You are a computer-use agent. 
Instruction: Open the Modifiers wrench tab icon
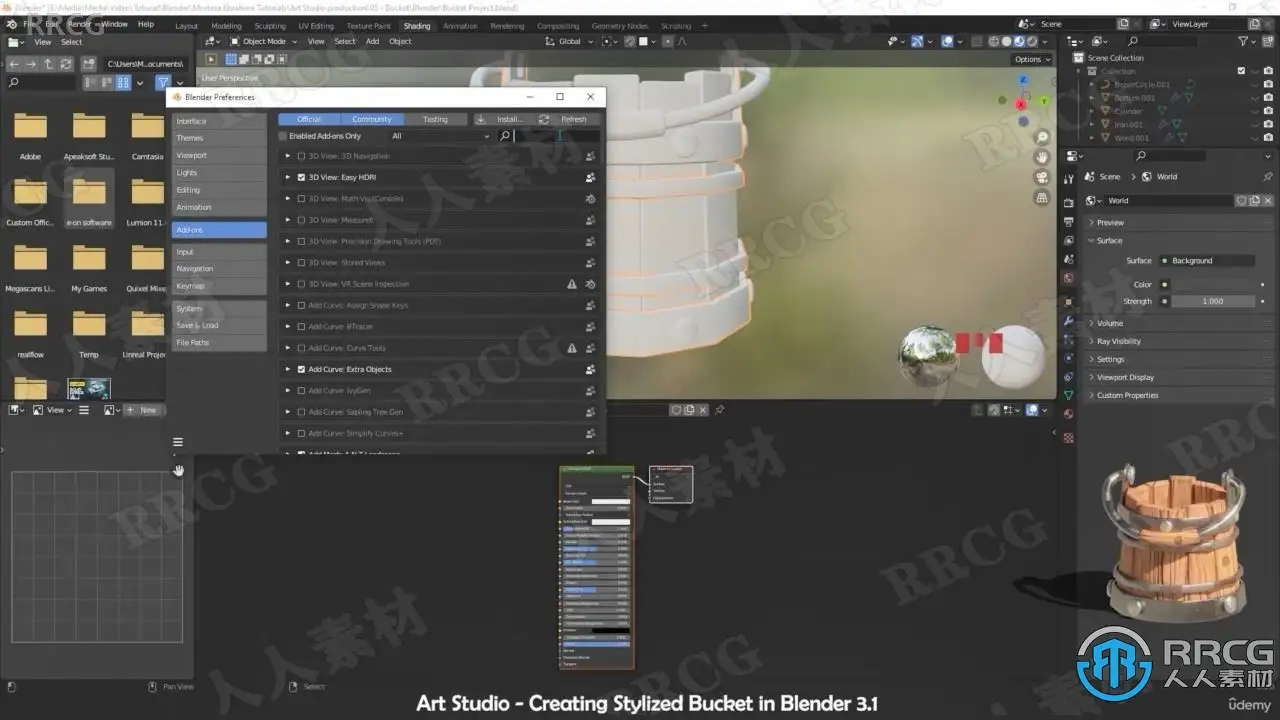1068,321
